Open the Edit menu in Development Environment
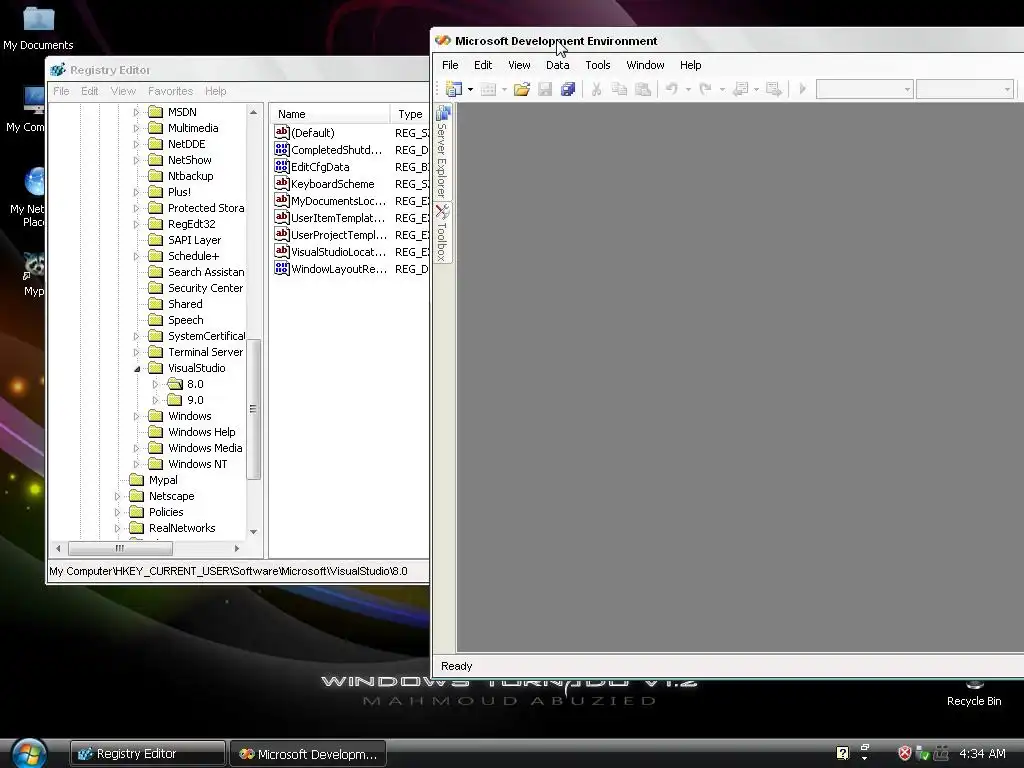The width and height of the screenshot is (1024, 768). 483,65
